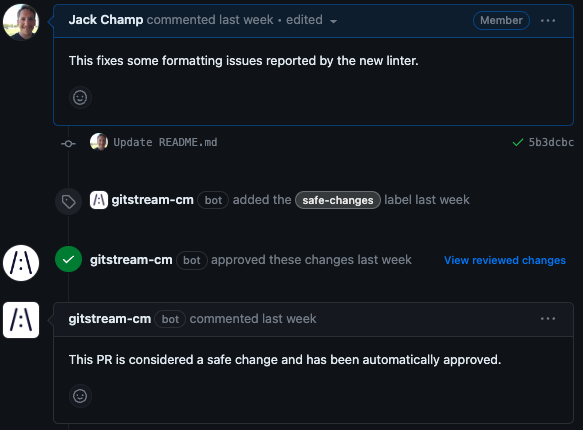Viewport: 583px width, 430px height.
Task: Open options menu on gitstream-cm's comment
Action: click(548, 319)
